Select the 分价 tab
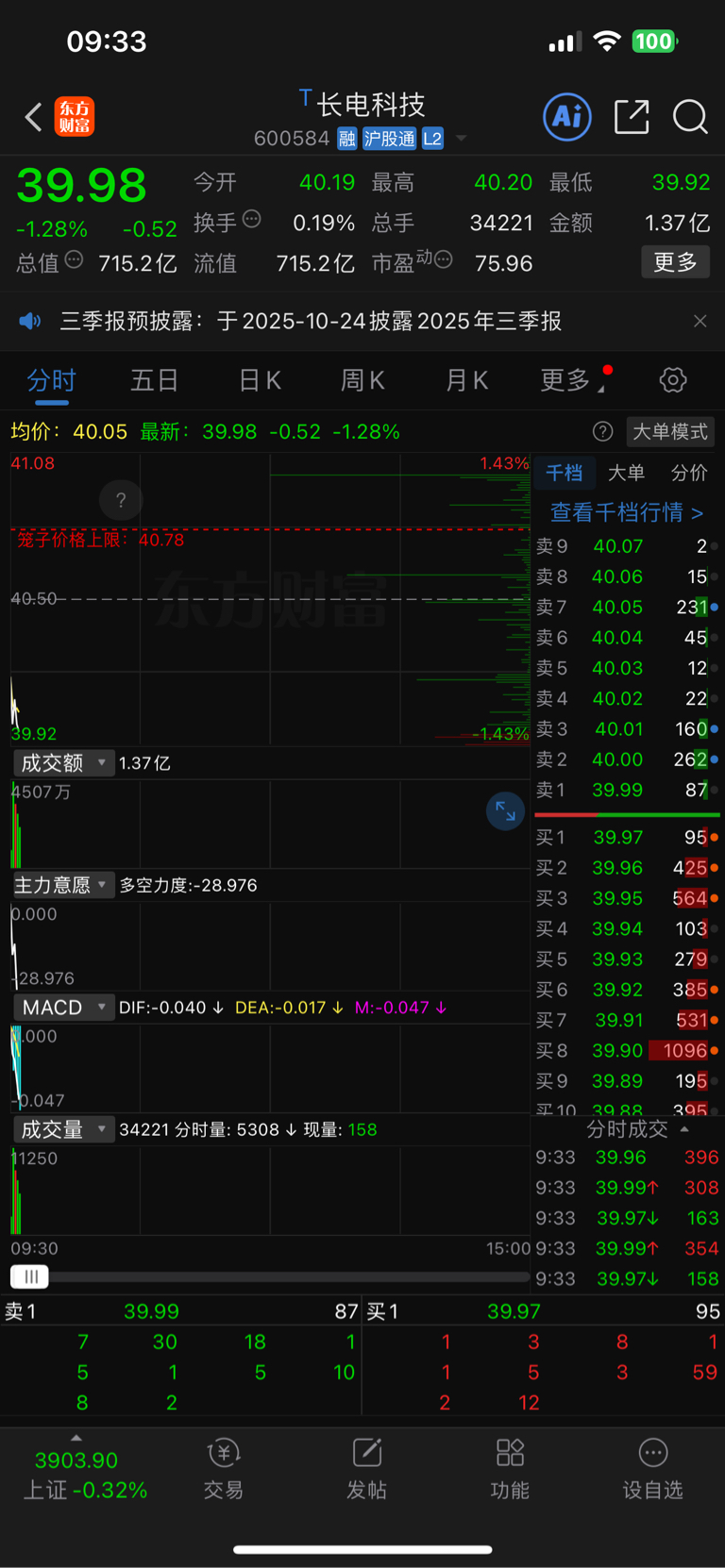Screen dimensions: 725x1568 [x=689, y=473]
